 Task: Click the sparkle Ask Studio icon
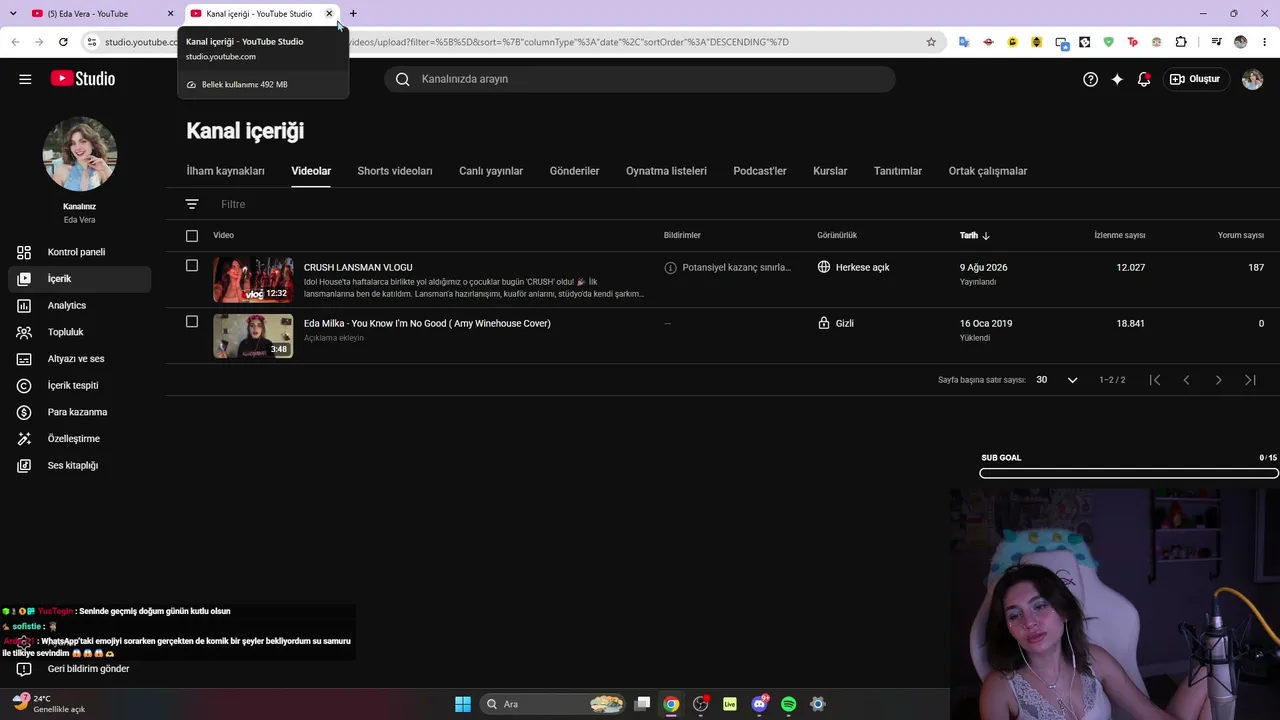[1117, 79]
